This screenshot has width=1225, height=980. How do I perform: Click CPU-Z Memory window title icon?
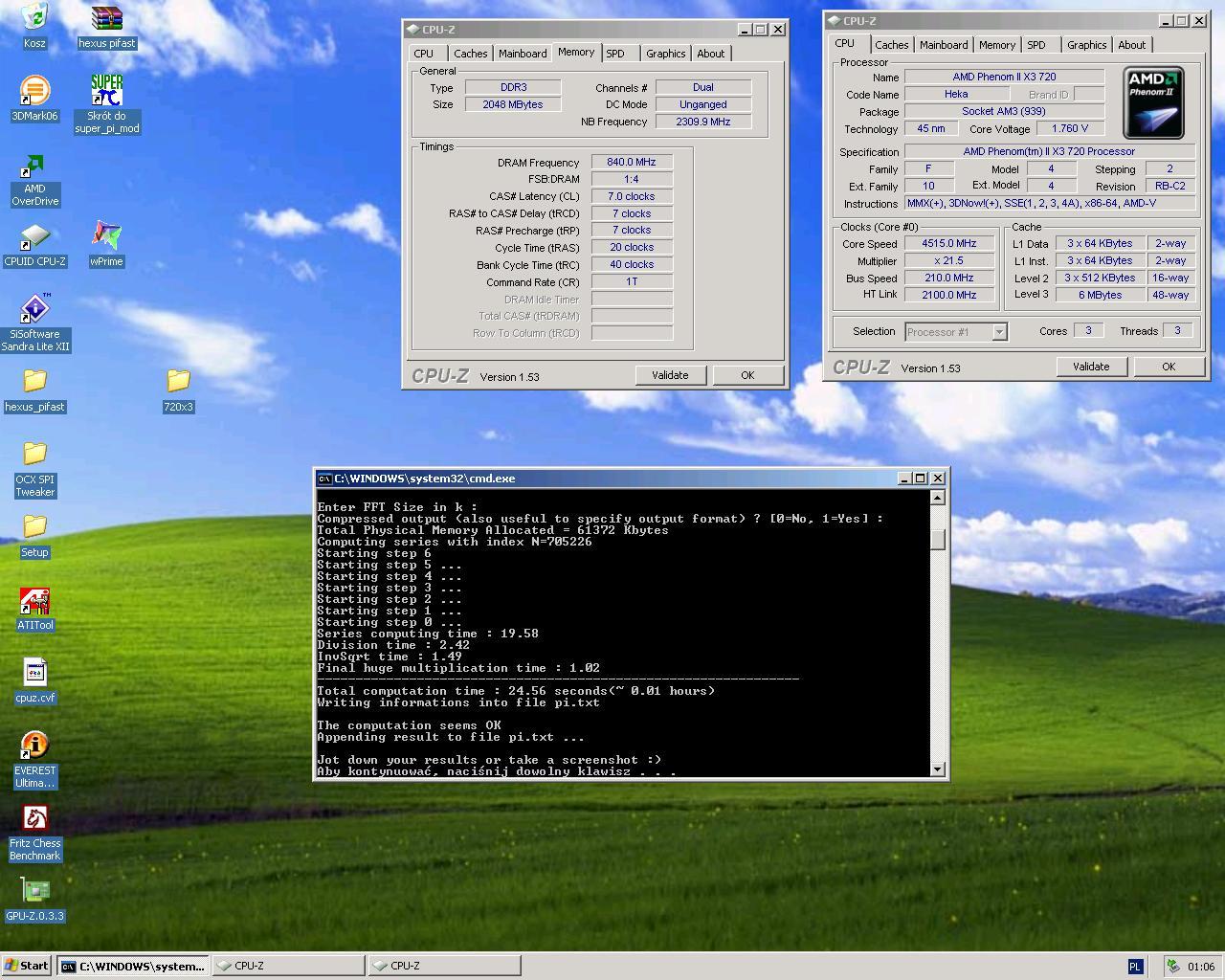click(x=412, y=30)
